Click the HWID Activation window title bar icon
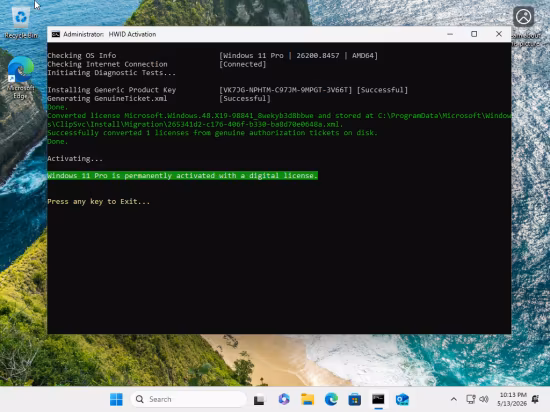Screen dimensions: 550x412 click(x=55, y=34)
